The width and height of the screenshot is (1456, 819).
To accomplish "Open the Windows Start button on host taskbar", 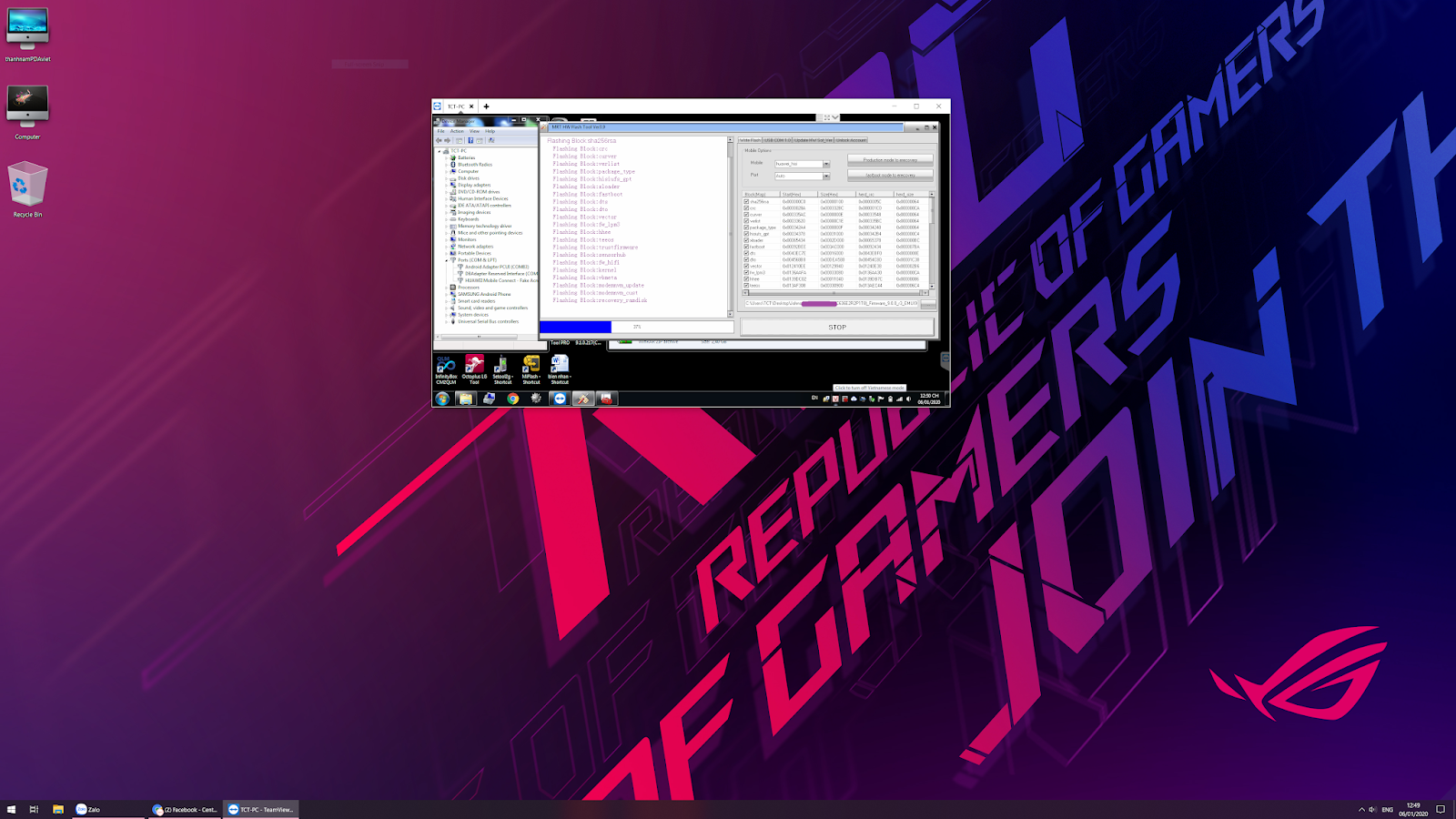I will coord(11,809).
